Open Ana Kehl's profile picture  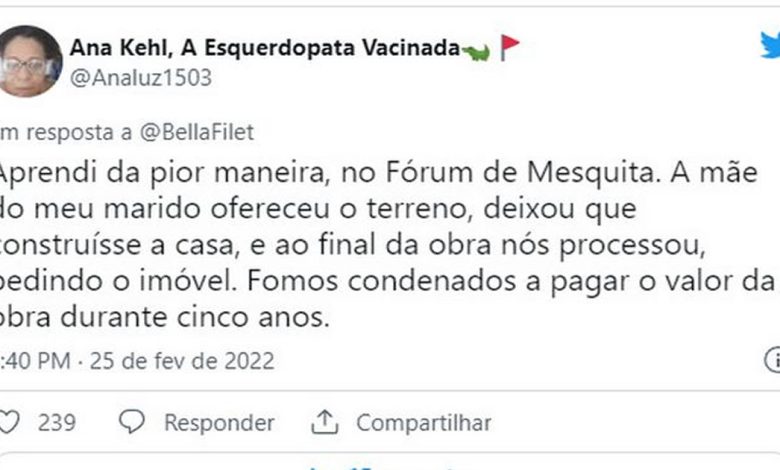pyautogui.click(x=27, y=61)
